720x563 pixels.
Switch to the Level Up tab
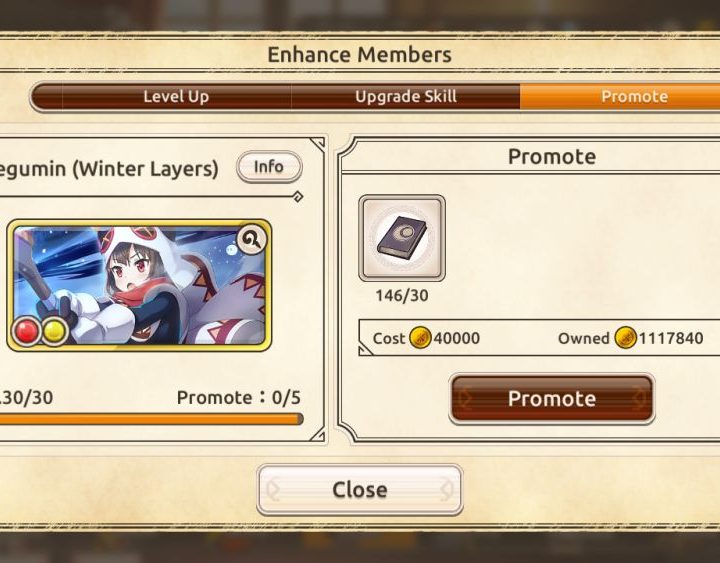tap(176, 96)
